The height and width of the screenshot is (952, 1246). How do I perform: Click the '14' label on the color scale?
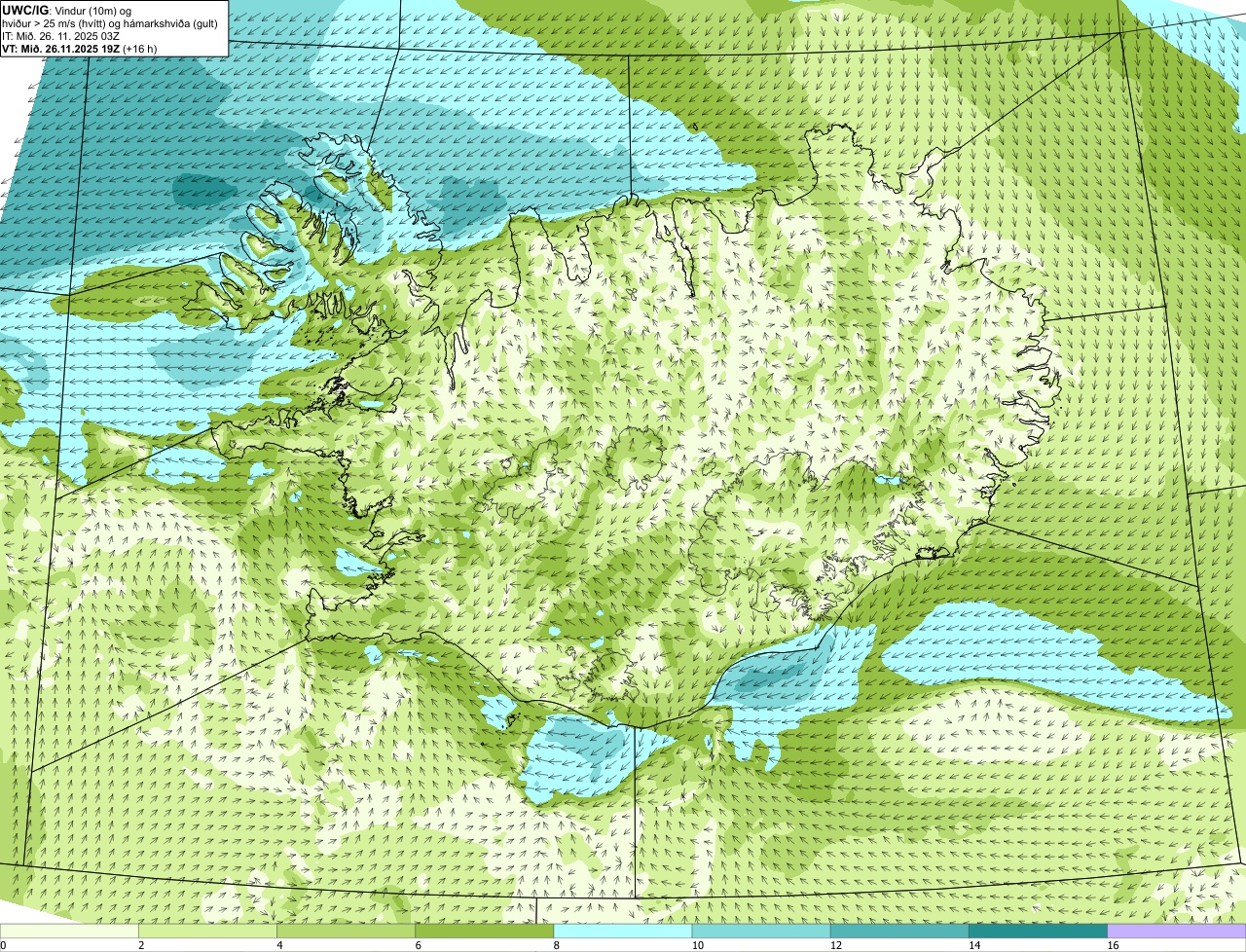(973, 945)
